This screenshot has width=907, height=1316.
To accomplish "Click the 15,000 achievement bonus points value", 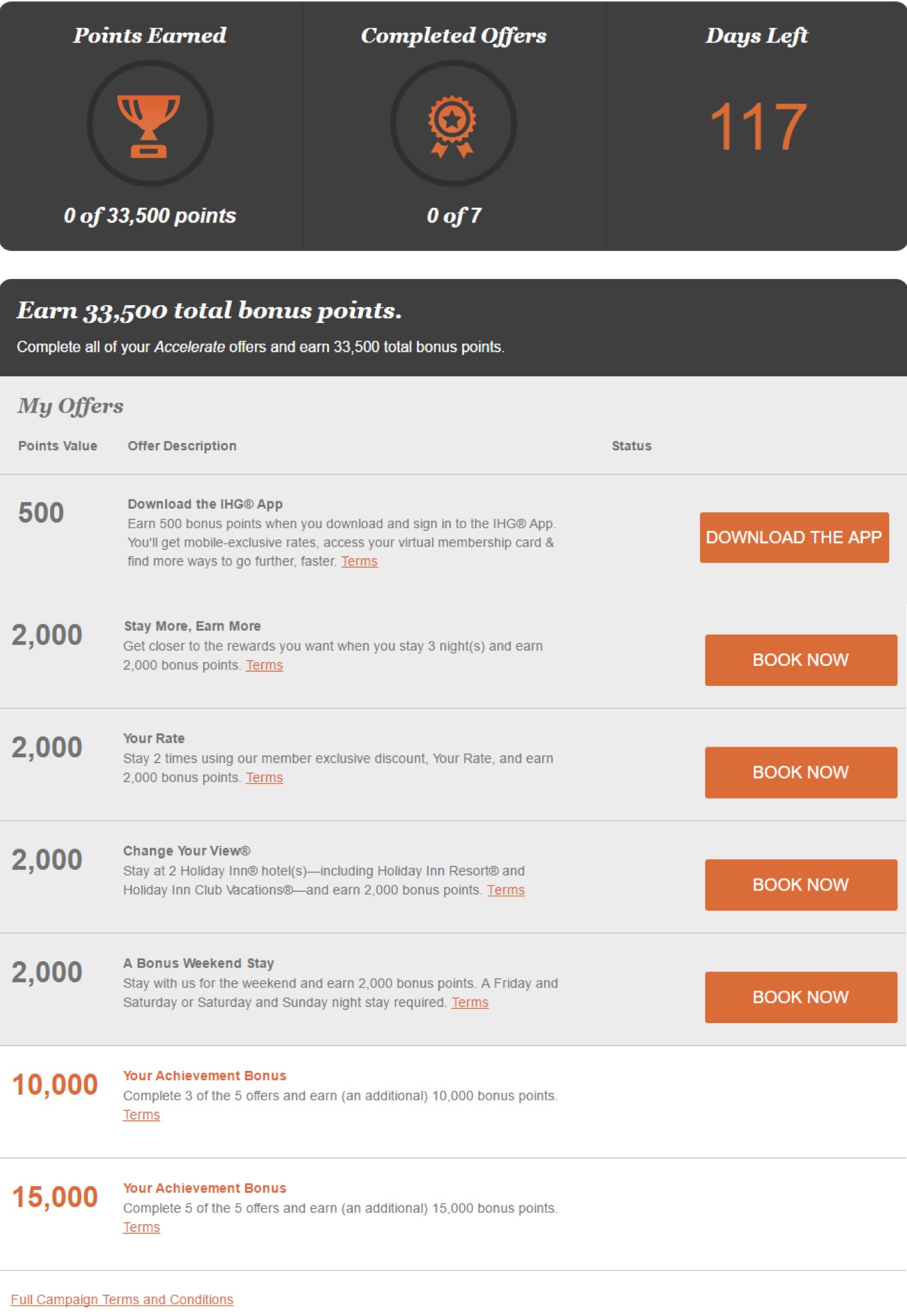I will [x=55, y=1197].
